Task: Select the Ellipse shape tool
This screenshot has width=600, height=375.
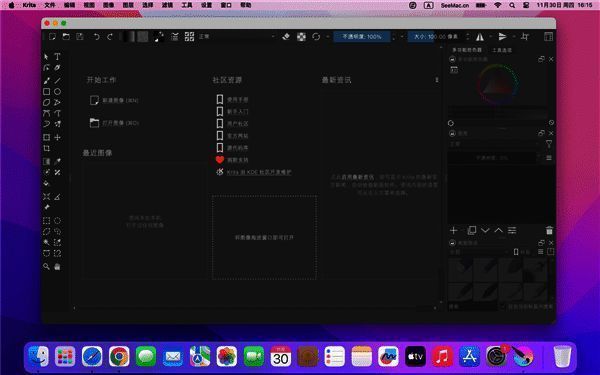Action: 57,92
